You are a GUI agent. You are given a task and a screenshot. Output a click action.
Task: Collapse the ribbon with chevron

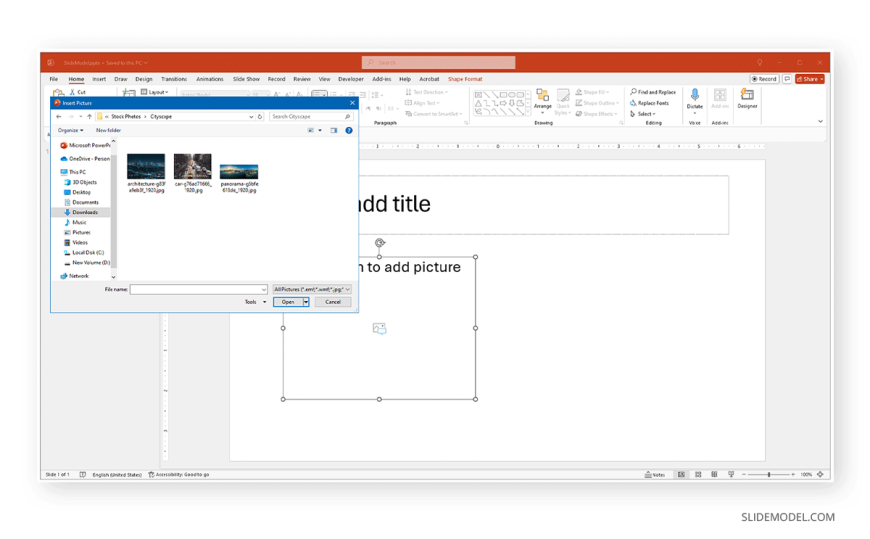tap(821, 122)
